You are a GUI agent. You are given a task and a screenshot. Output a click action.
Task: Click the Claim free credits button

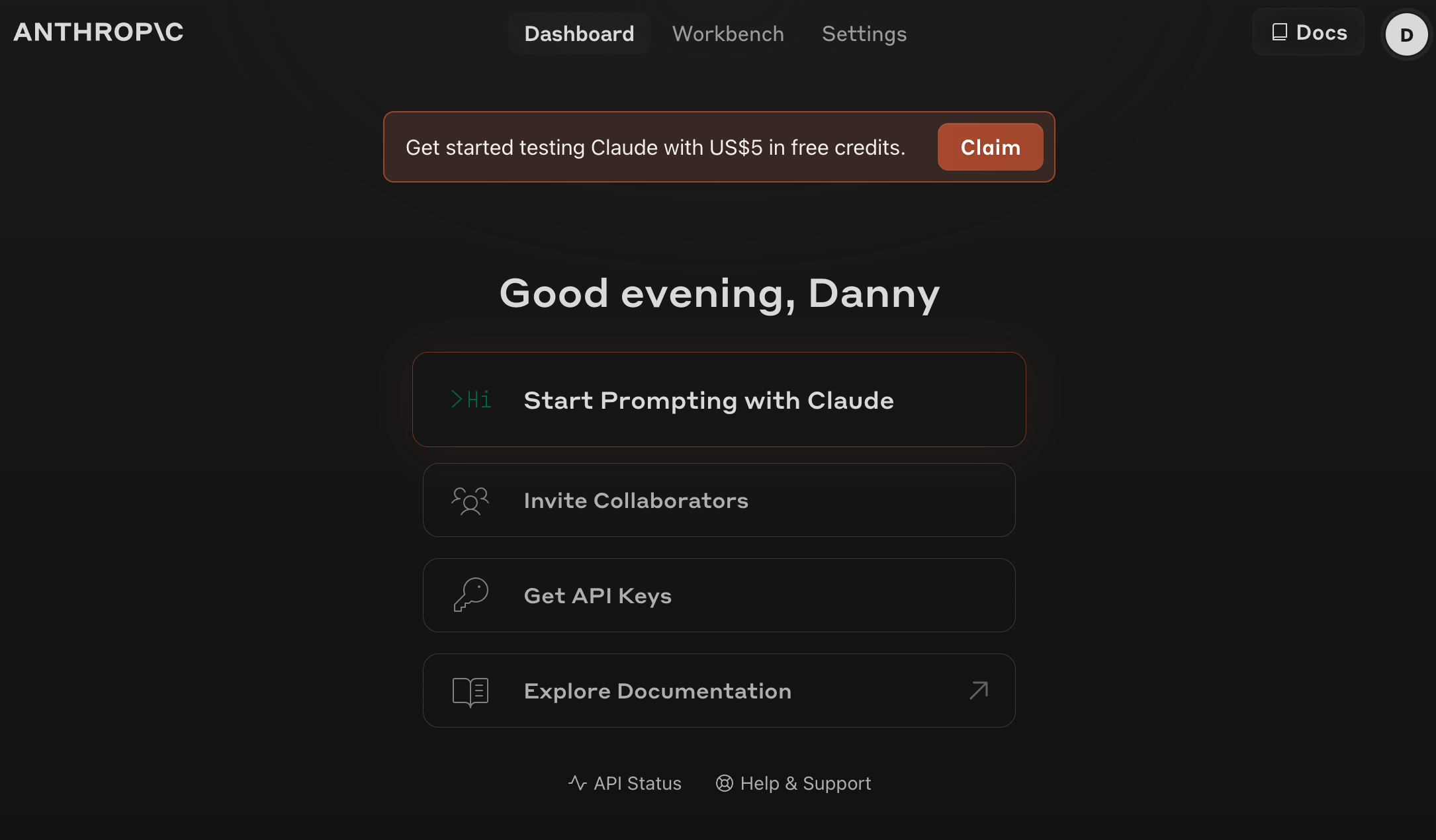pos(990,147)
